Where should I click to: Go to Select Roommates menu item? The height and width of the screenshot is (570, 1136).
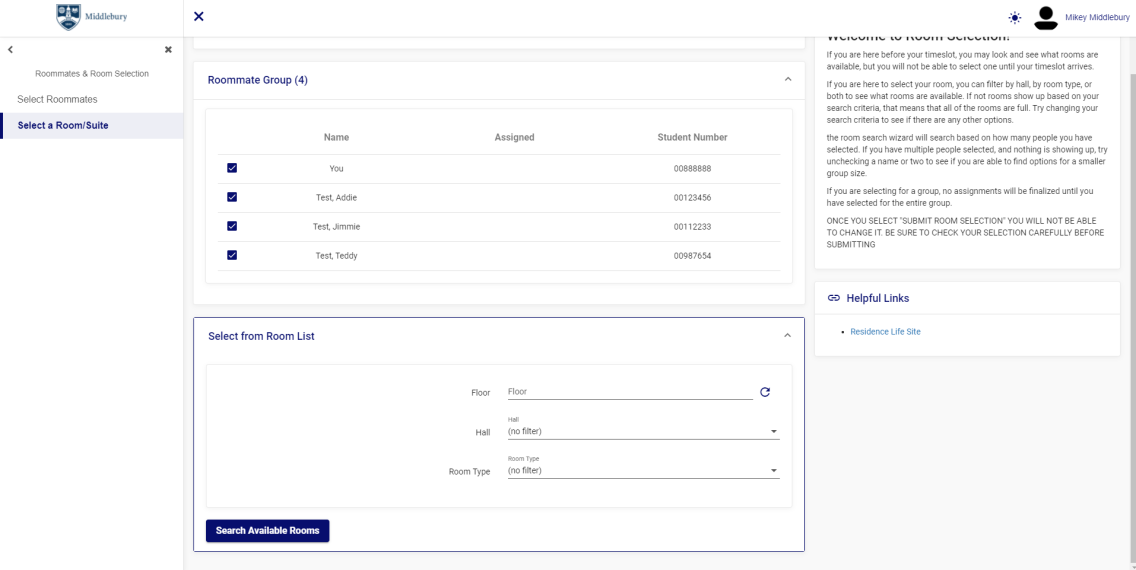click(x=57, y=99)
